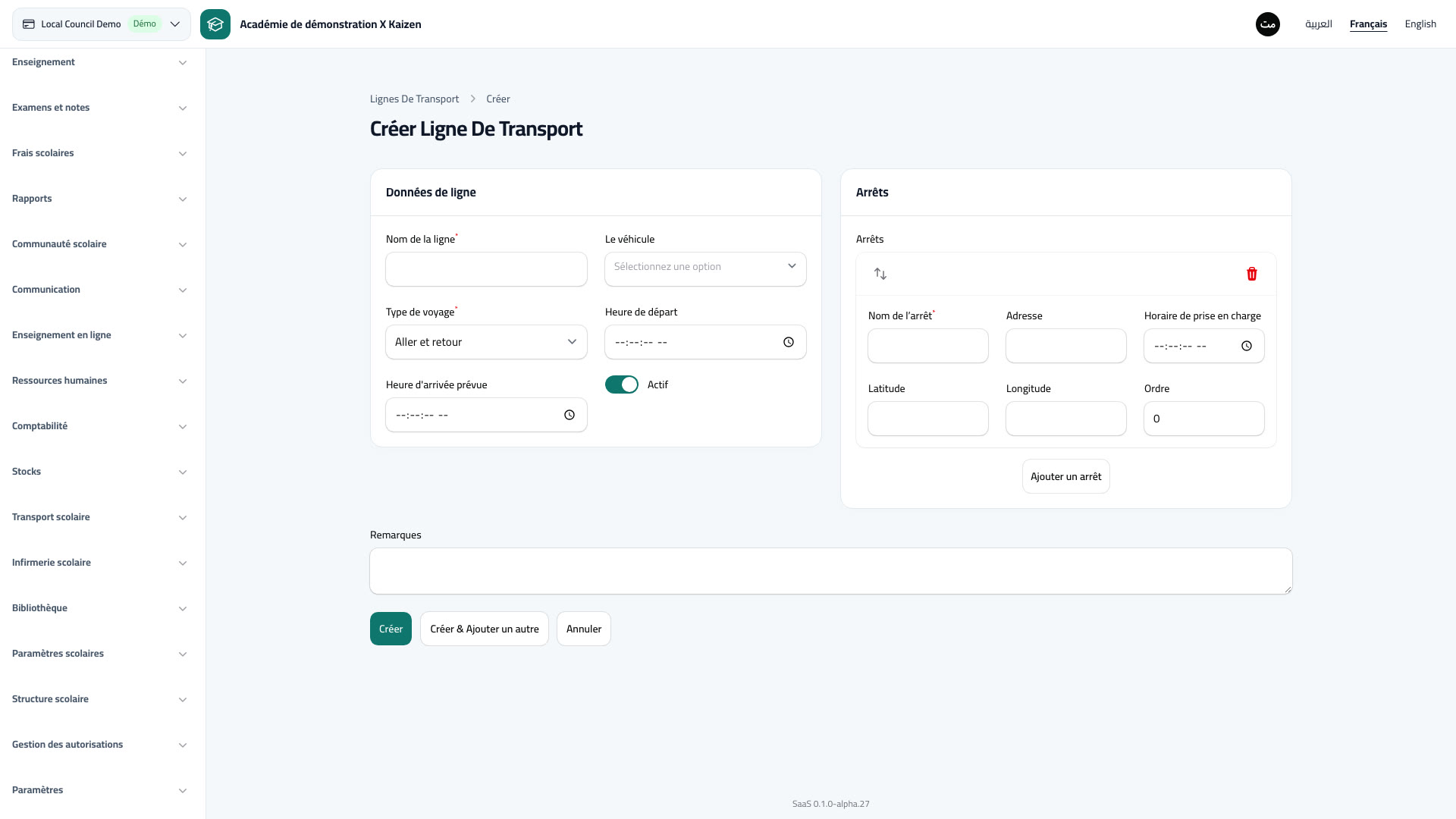1456x819 pixels.
Task: Expand the Gestion des autorisations section
Action: point(99,745)
